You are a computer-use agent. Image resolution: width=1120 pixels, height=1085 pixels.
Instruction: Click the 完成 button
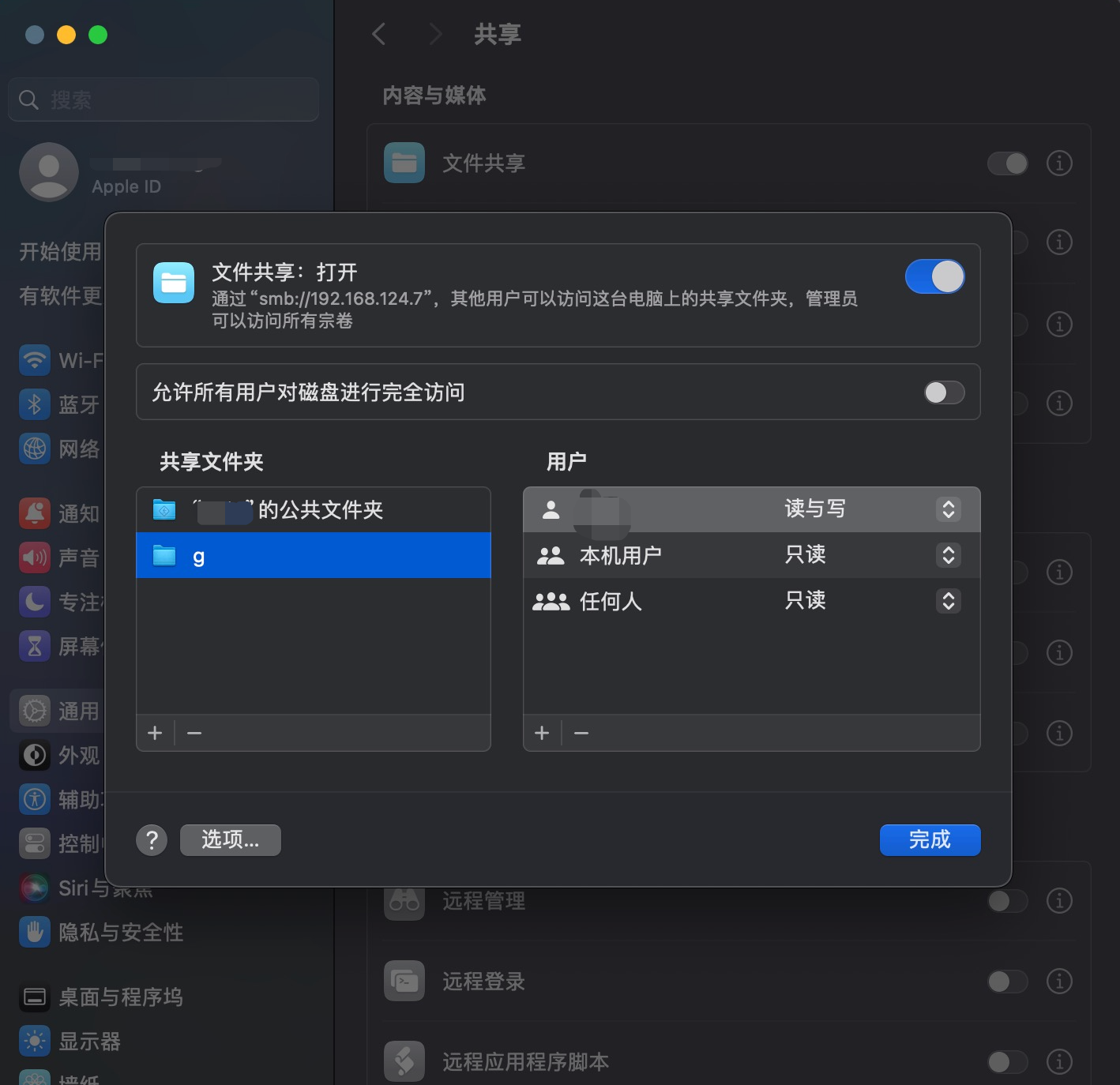tap(930, 840)
